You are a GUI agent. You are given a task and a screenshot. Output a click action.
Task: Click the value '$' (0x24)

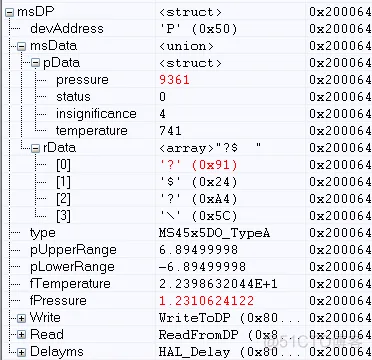[x=198, y=182]
